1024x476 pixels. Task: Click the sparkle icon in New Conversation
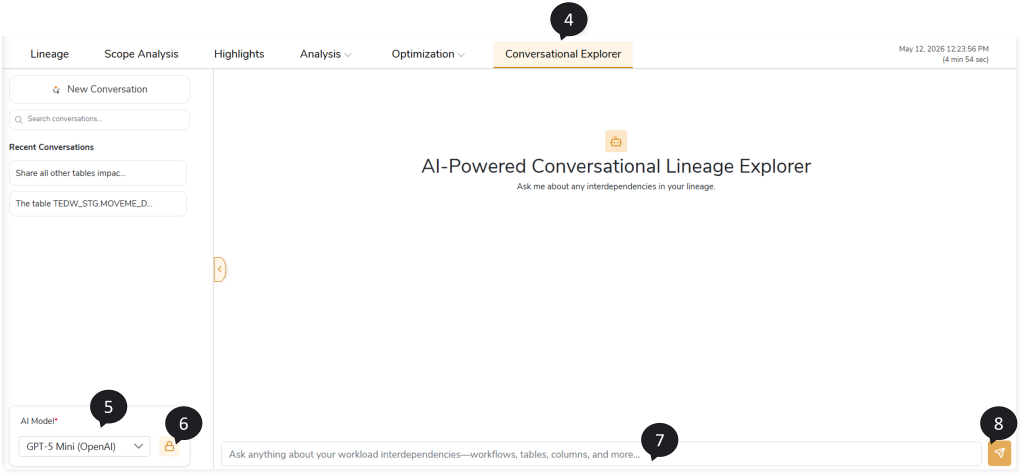tap(56, 89)
